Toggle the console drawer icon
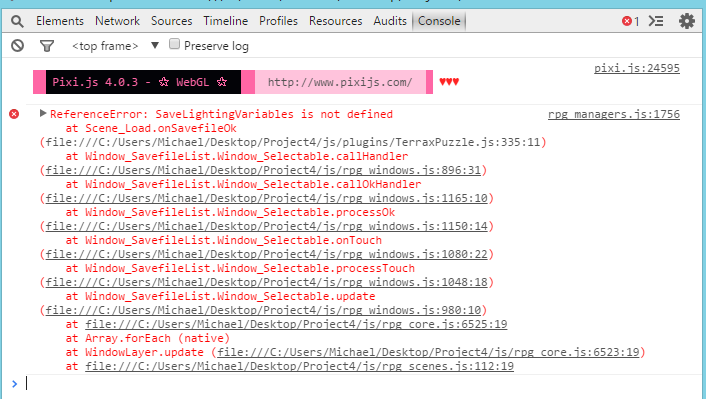This screenshot has height=399, width=706. click(x=656, y=21)
